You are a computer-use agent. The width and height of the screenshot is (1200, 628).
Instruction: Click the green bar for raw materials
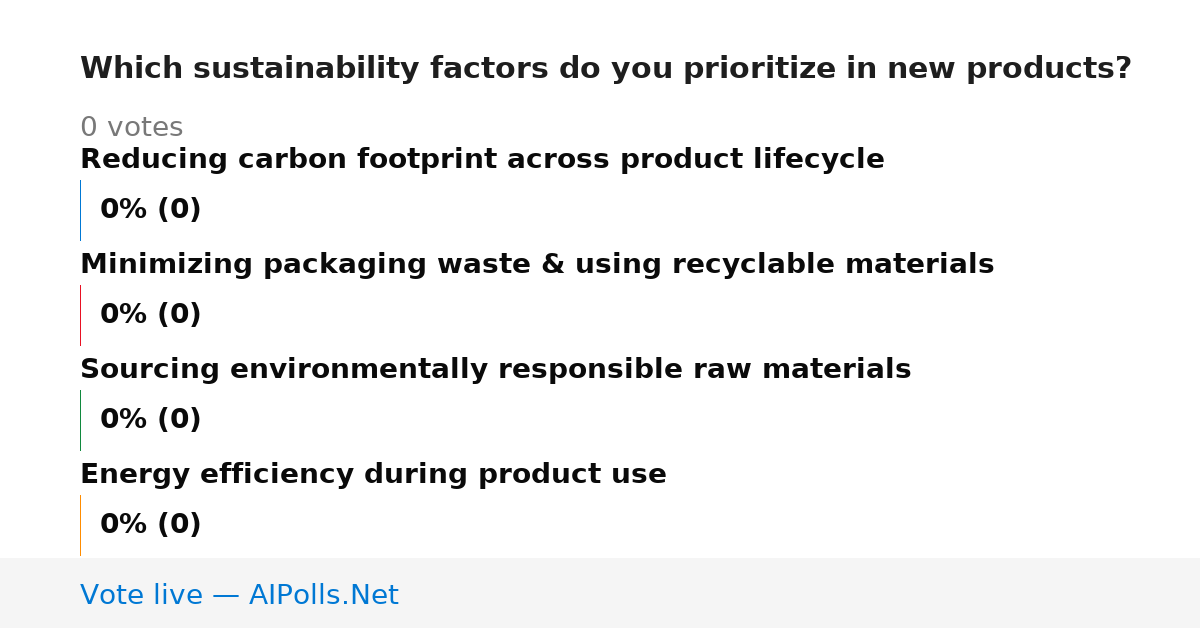point(80,420)
